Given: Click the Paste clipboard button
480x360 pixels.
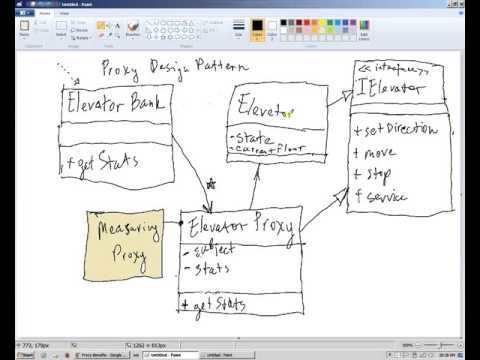Looking at the screenshot, I should pyautogui.click(x=24, y=29).
